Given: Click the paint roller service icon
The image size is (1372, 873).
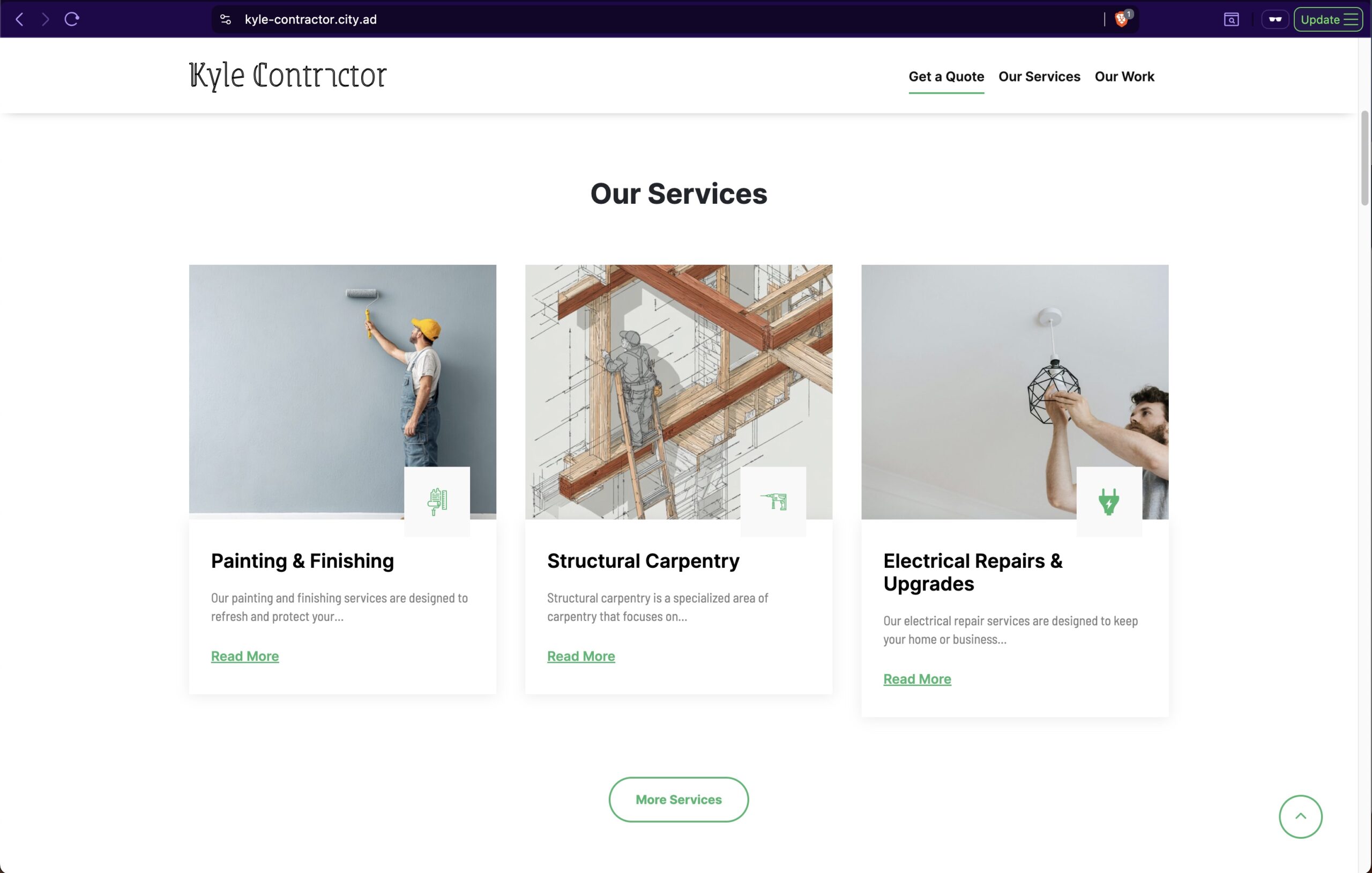Looking at the screenshot, I should click(x=437, y=502).
